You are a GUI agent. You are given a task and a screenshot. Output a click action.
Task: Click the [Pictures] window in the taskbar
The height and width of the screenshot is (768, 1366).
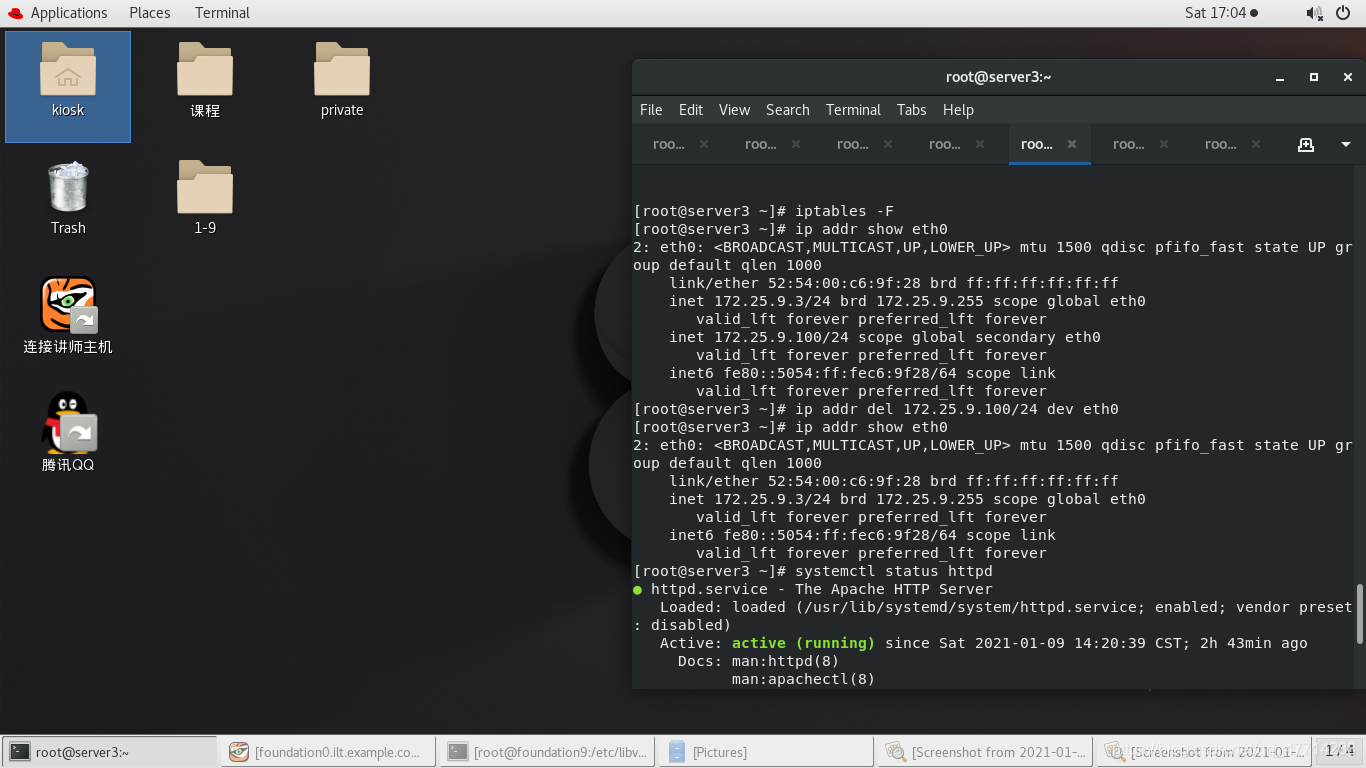pos(765,751)
